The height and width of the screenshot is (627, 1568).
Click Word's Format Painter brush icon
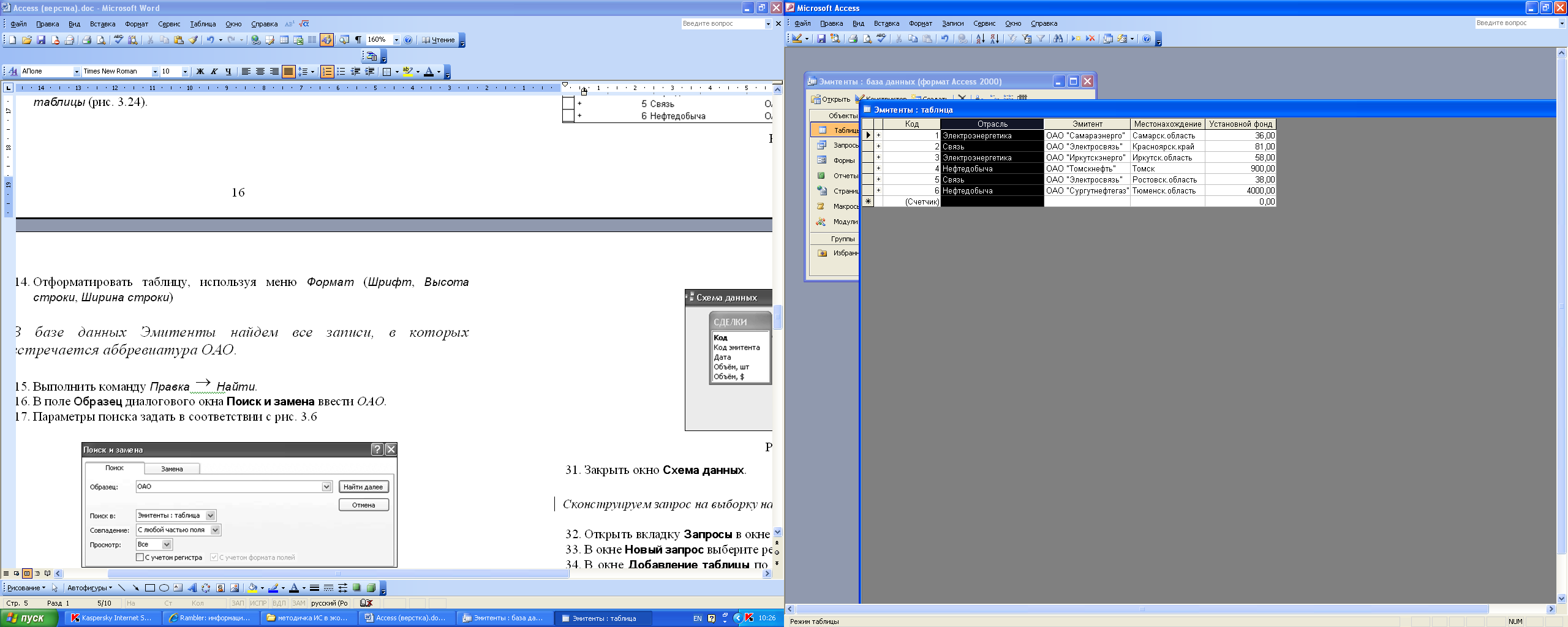click(194, 40)
